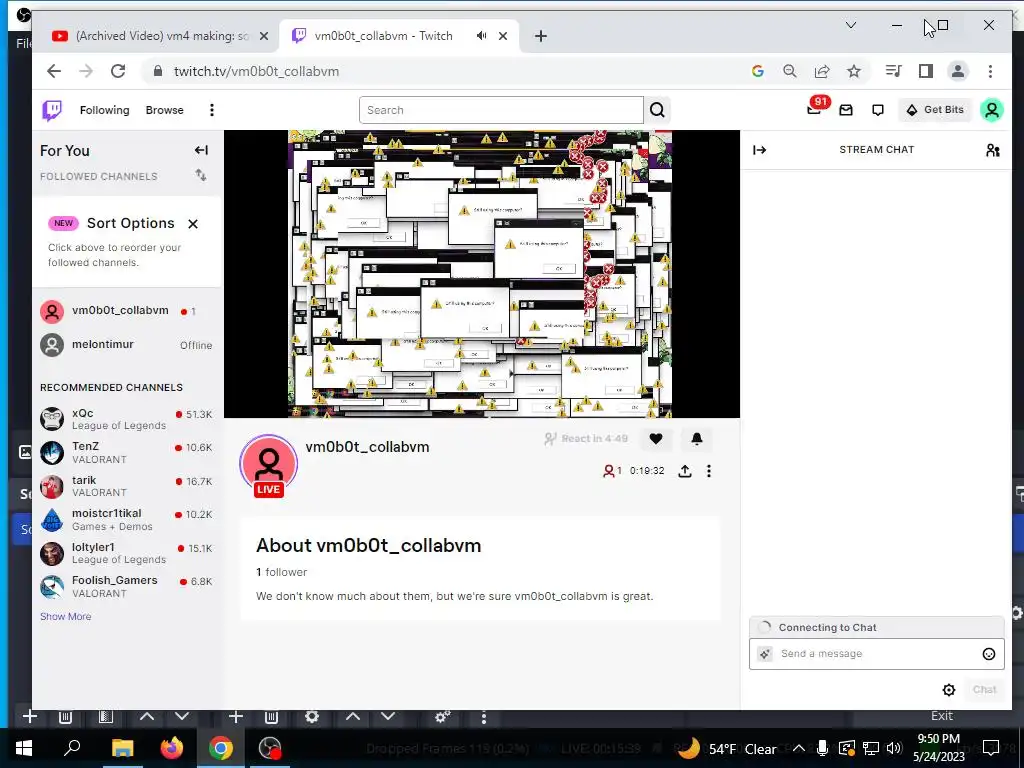Screen dimensions: 1024x768
Task: Click the React in 4:49 button
Action: coord(586,439)
